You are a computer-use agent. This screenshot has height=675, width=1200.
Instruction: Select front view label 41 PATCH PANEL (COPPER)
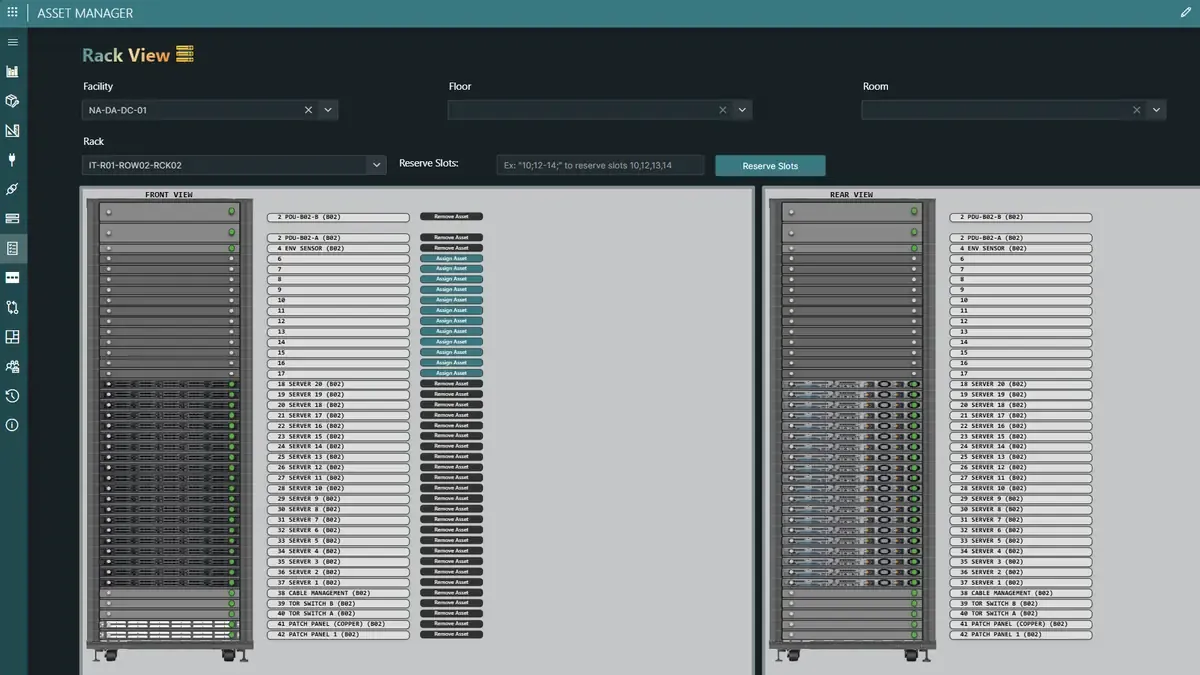338,624
